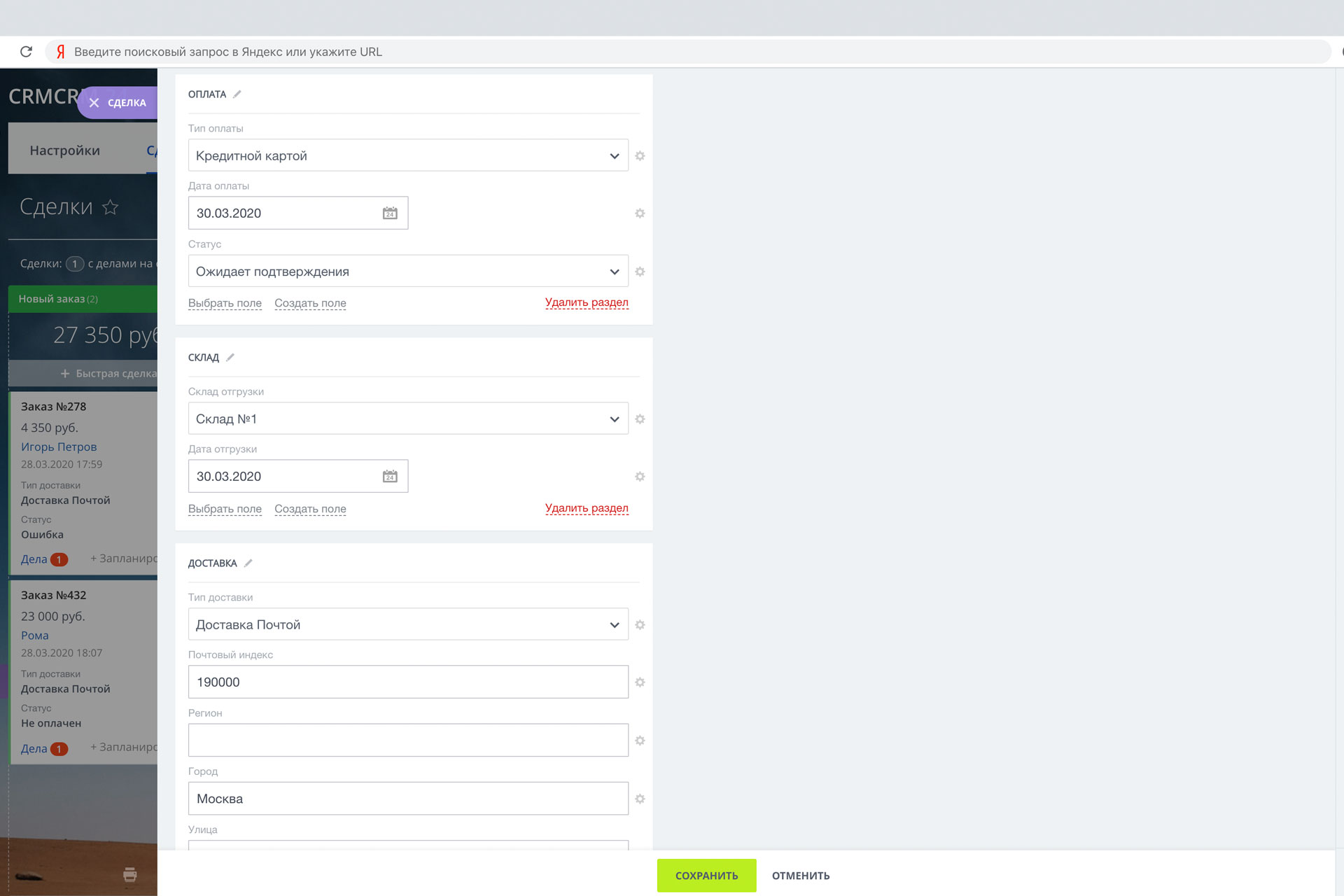Close the СДЕЛКА panel with the X

click(x=94, y=103)
